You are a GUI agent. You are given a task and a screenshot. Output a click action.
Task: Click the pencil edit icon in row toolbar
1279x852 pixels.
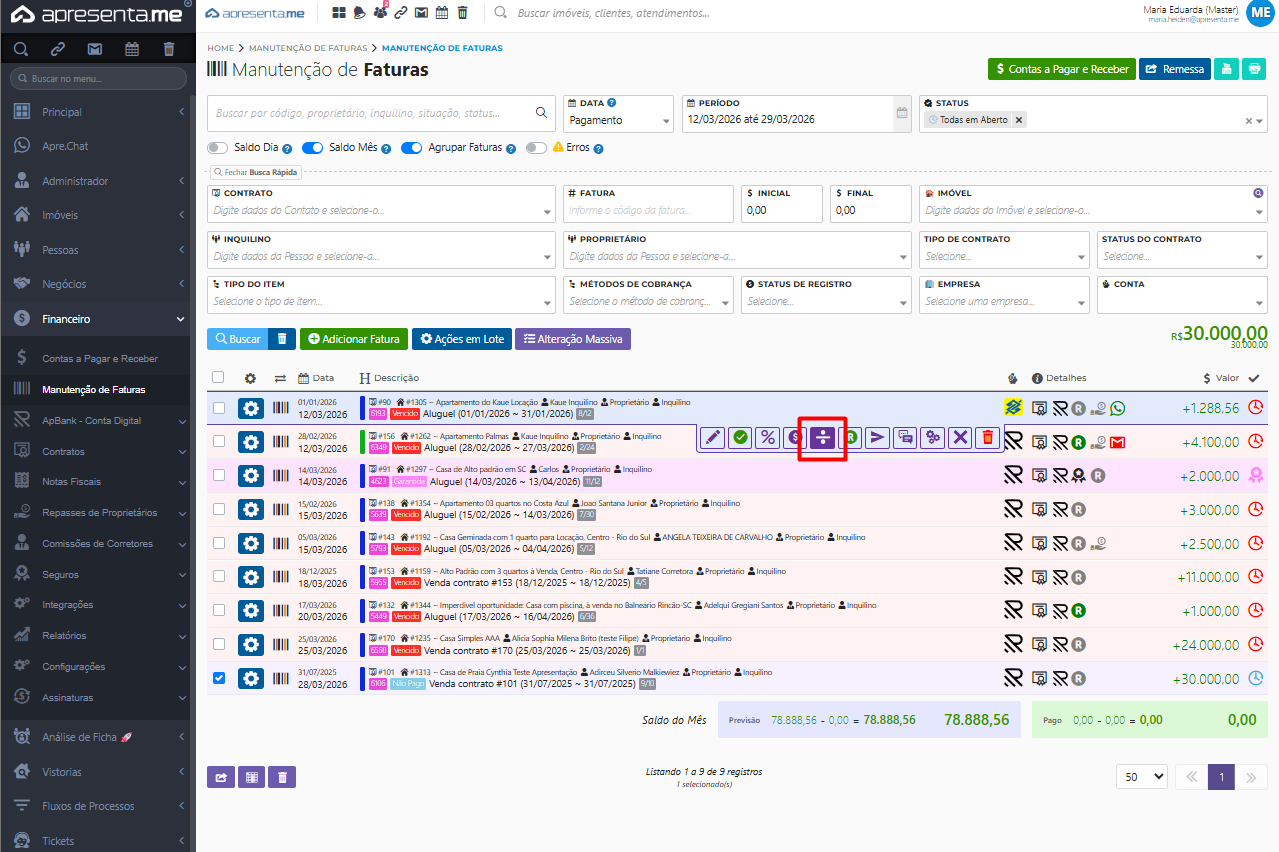click(x=712, y=438)
